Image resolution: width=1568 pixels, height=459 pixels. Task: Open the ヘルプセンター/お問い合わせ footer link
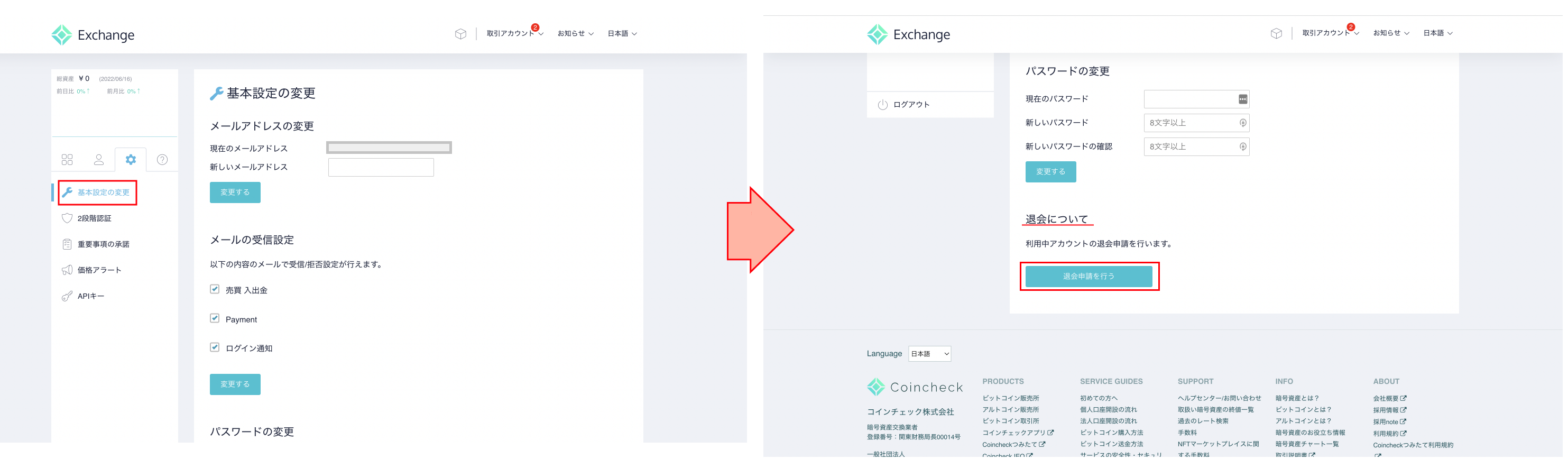click(1219, 399)
